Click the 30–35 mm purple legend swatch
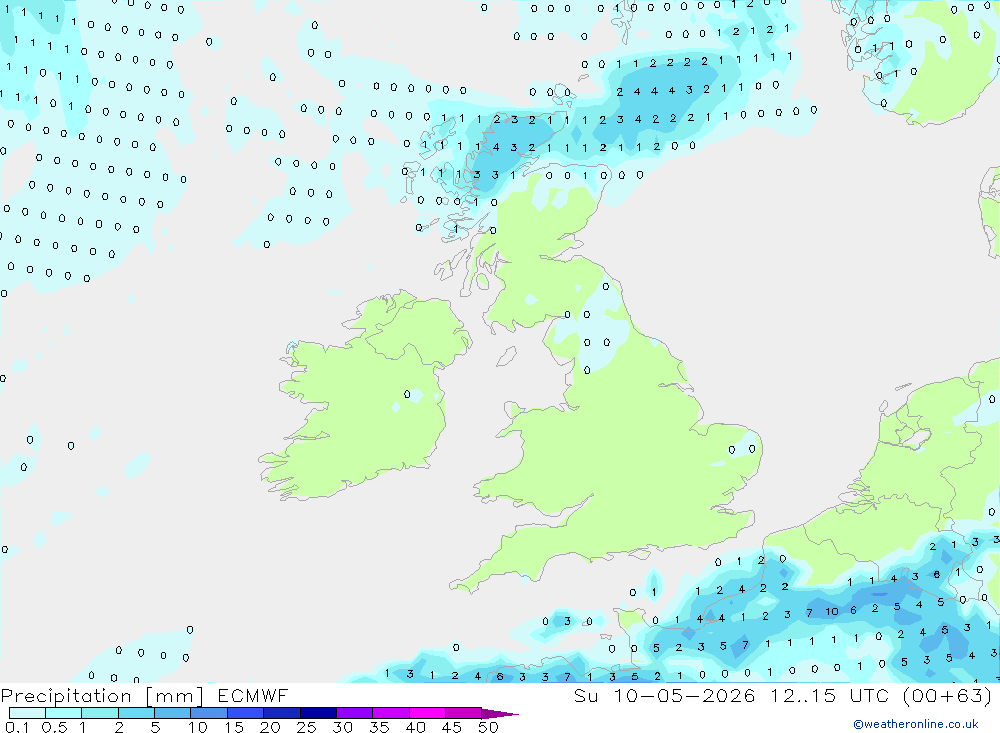 coord(354,713)
